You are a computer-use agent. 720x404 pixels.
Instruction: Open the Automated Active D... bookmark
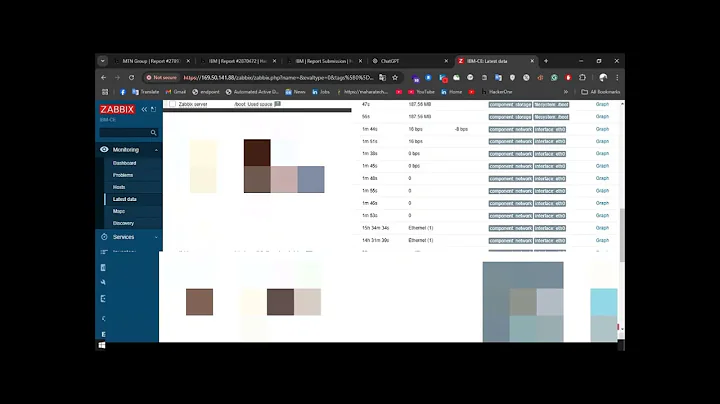pos(252,92)
